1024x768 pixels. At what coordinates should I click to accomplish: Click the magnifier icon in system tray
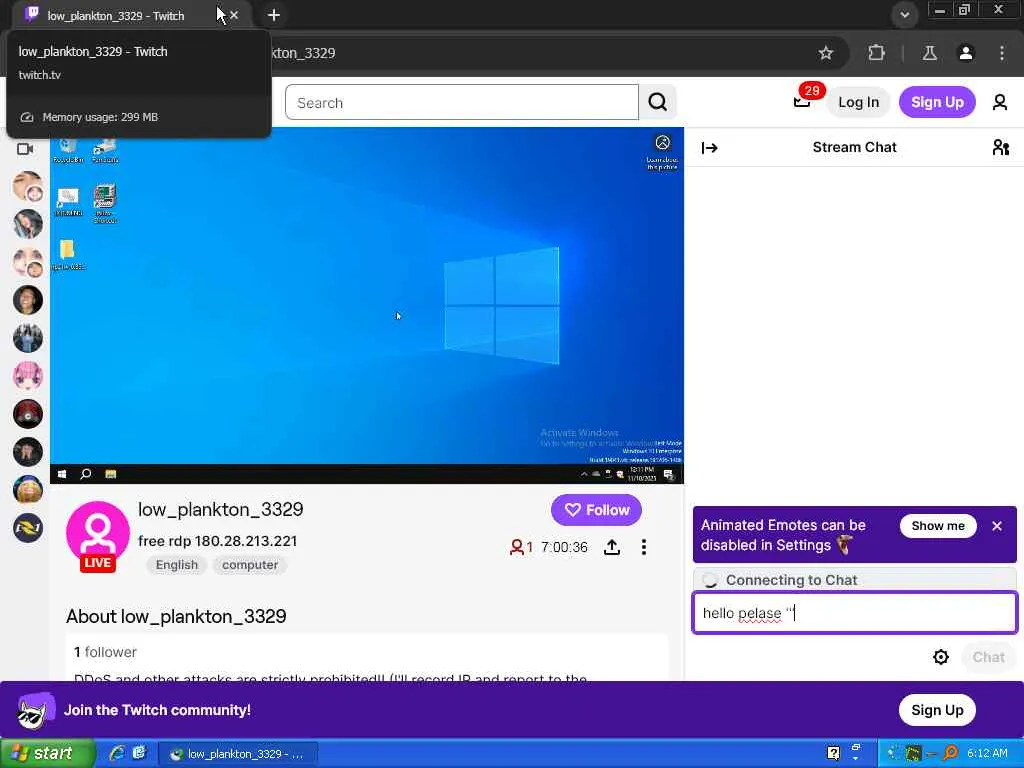950,754
